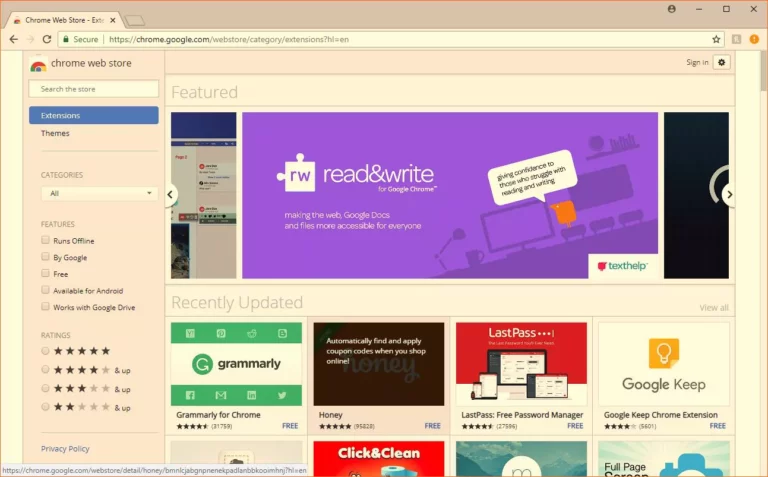Image resolution: width=768 pixels, height=477 pixels.
Task: Click the browser forward arrow
Action: [30, 39]
